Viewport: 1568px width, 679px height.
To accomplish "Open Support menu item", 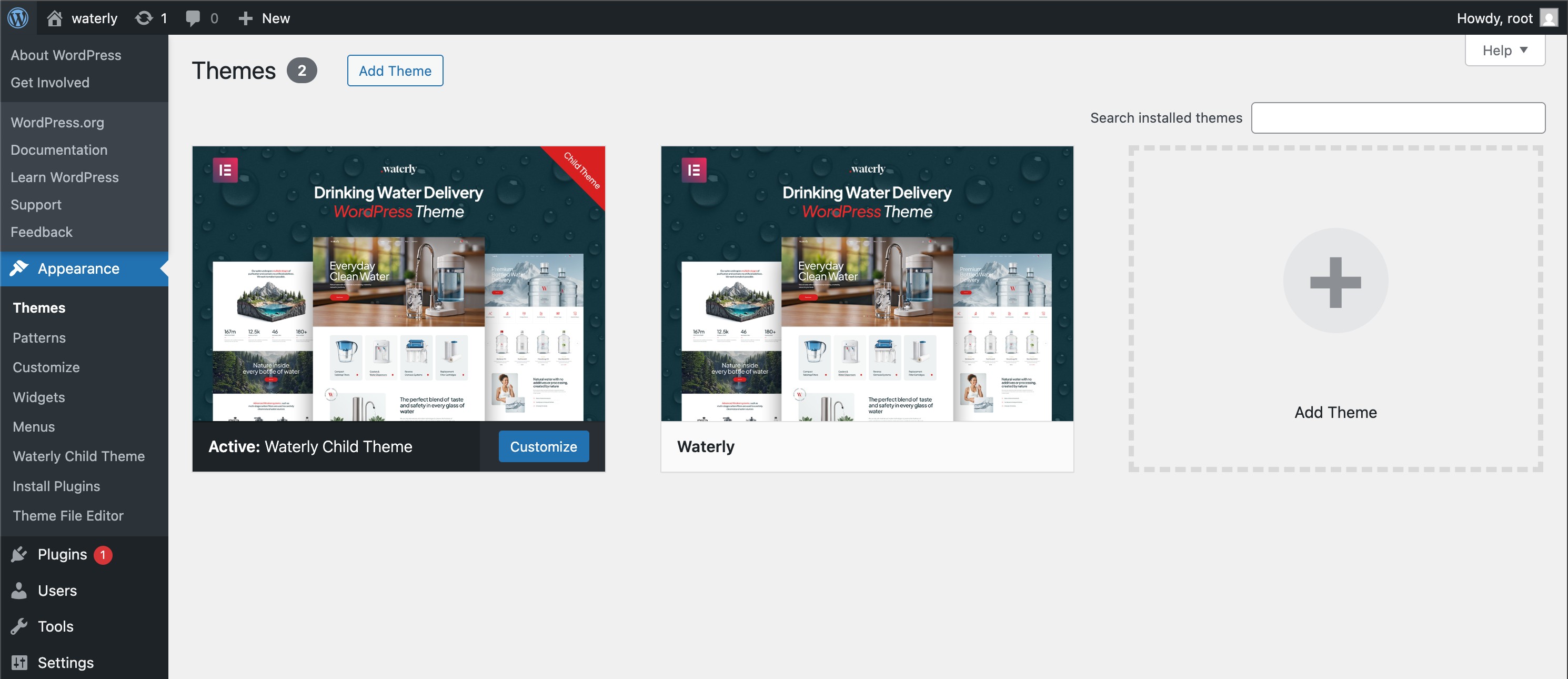I will click(36, 205).
